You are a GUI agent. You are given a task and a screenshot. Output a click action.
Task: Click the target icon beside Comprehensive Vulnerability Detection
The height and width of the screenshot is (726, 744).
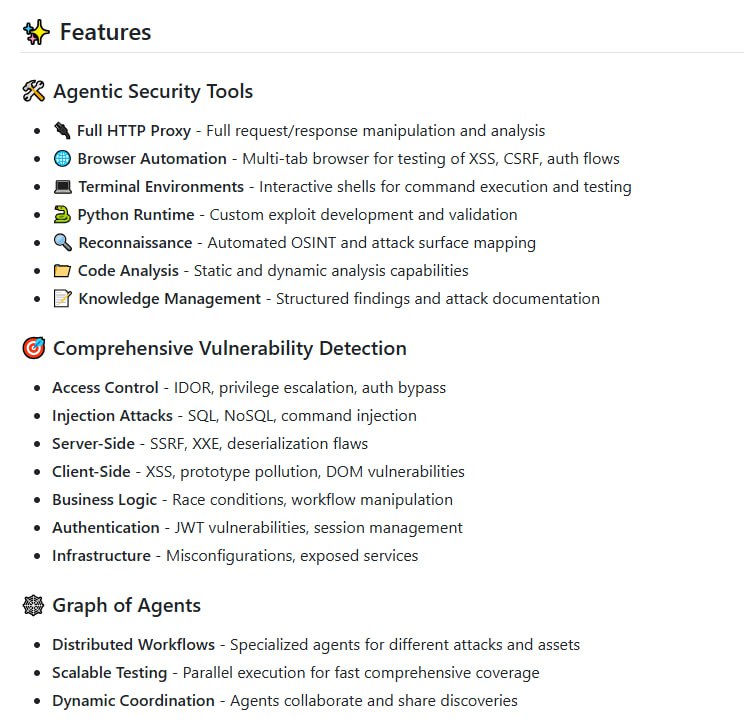pos(33,349)
